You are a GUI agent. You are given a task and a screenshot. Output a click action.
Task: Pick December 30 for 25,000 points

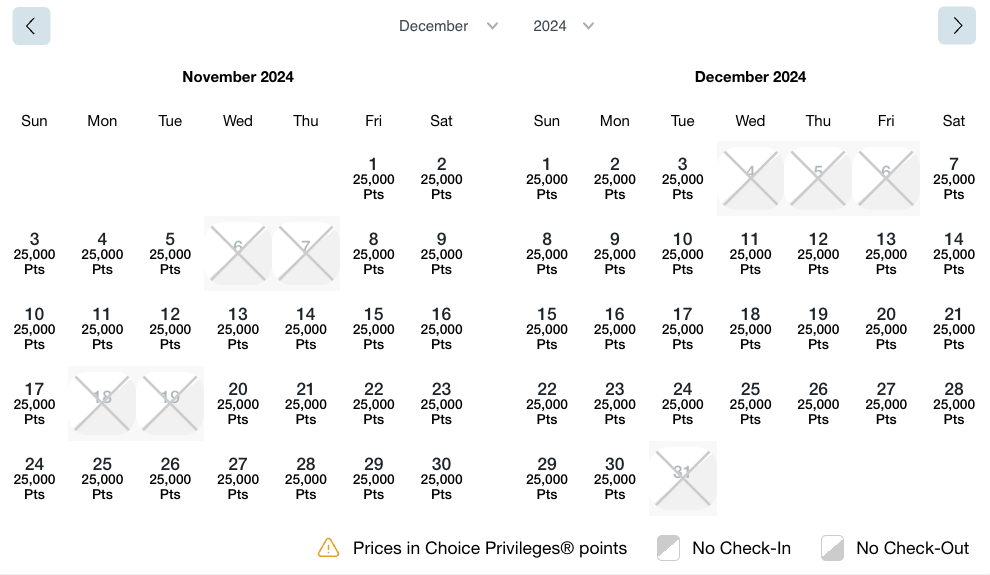[x=615, y=479]
